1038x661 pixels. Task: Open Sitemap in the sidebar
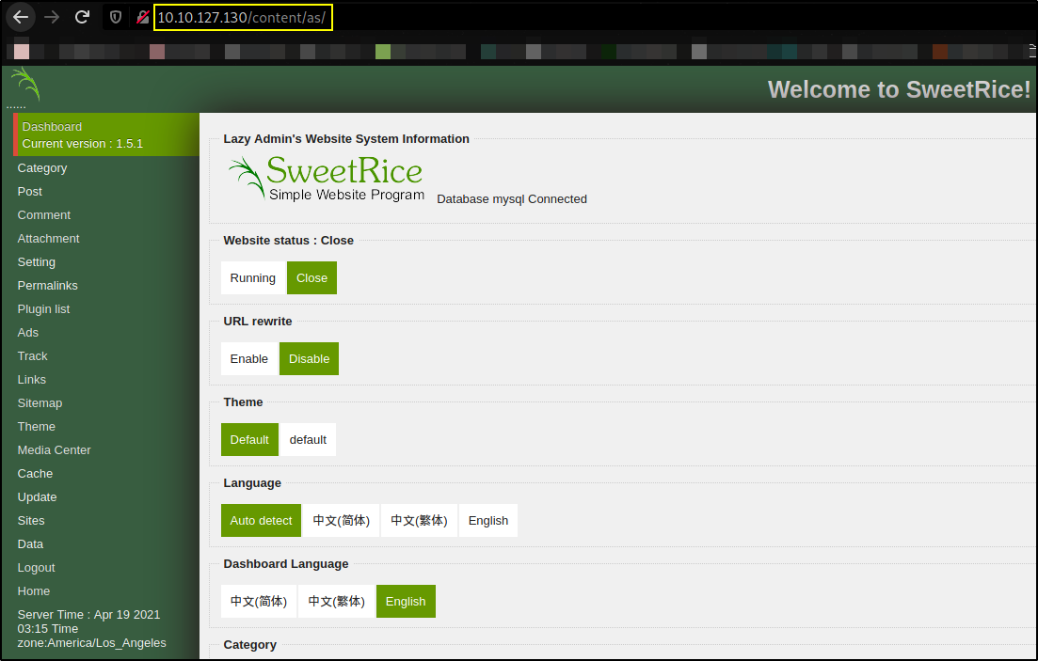click(40, 403)
